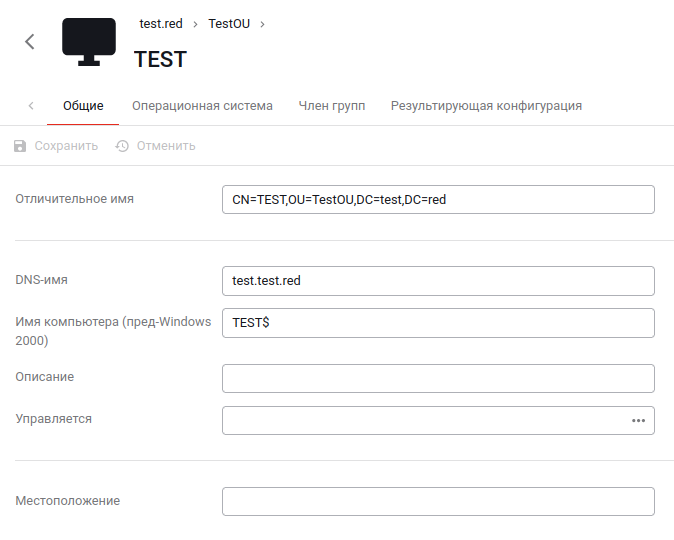The image size is (674, 540).
Task: Expand the chevron after TestOU breadcrumb
Action: 262,23
